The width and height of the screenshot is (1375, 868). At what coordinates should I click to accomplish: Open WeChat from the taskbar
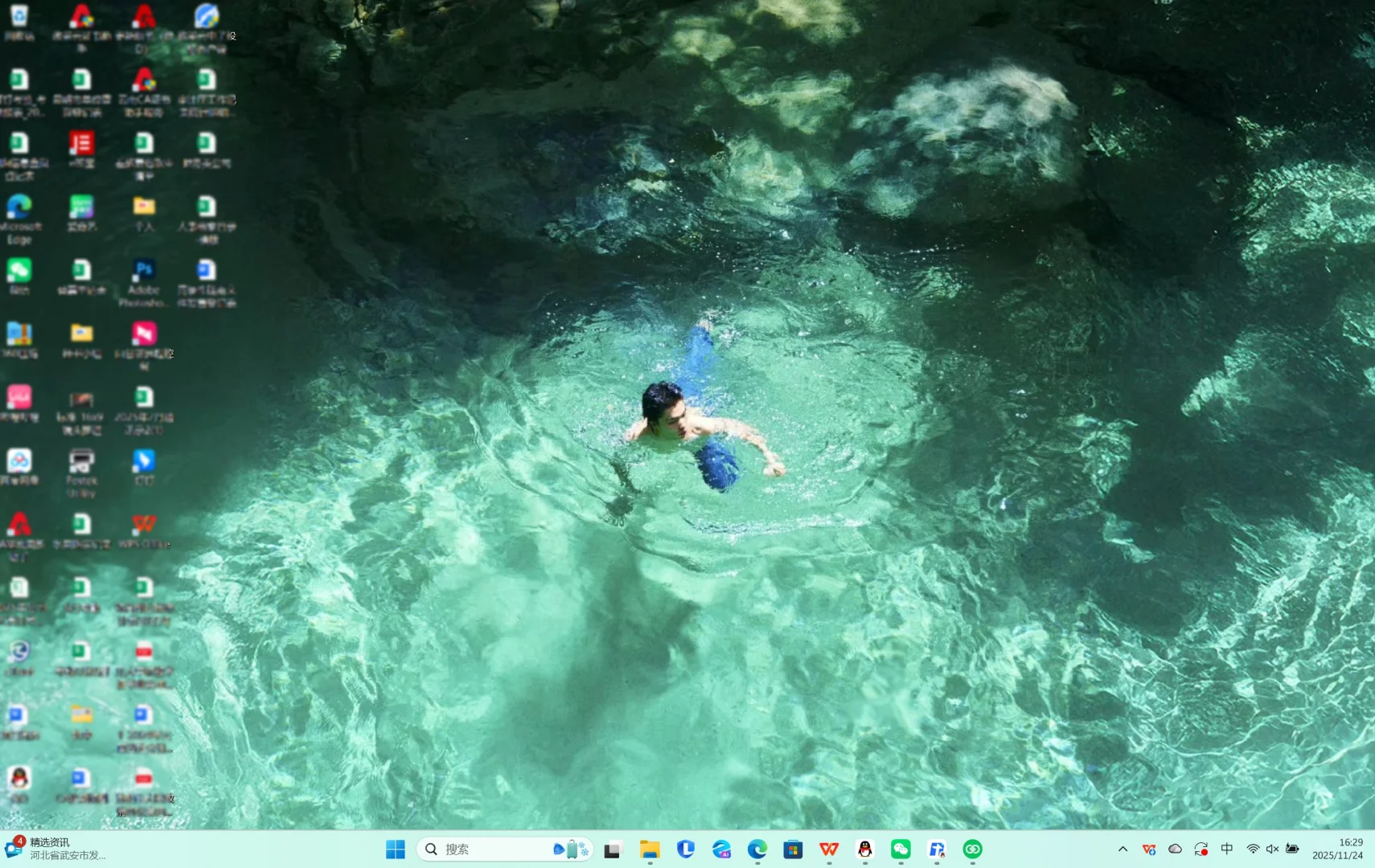click(901, 850)
